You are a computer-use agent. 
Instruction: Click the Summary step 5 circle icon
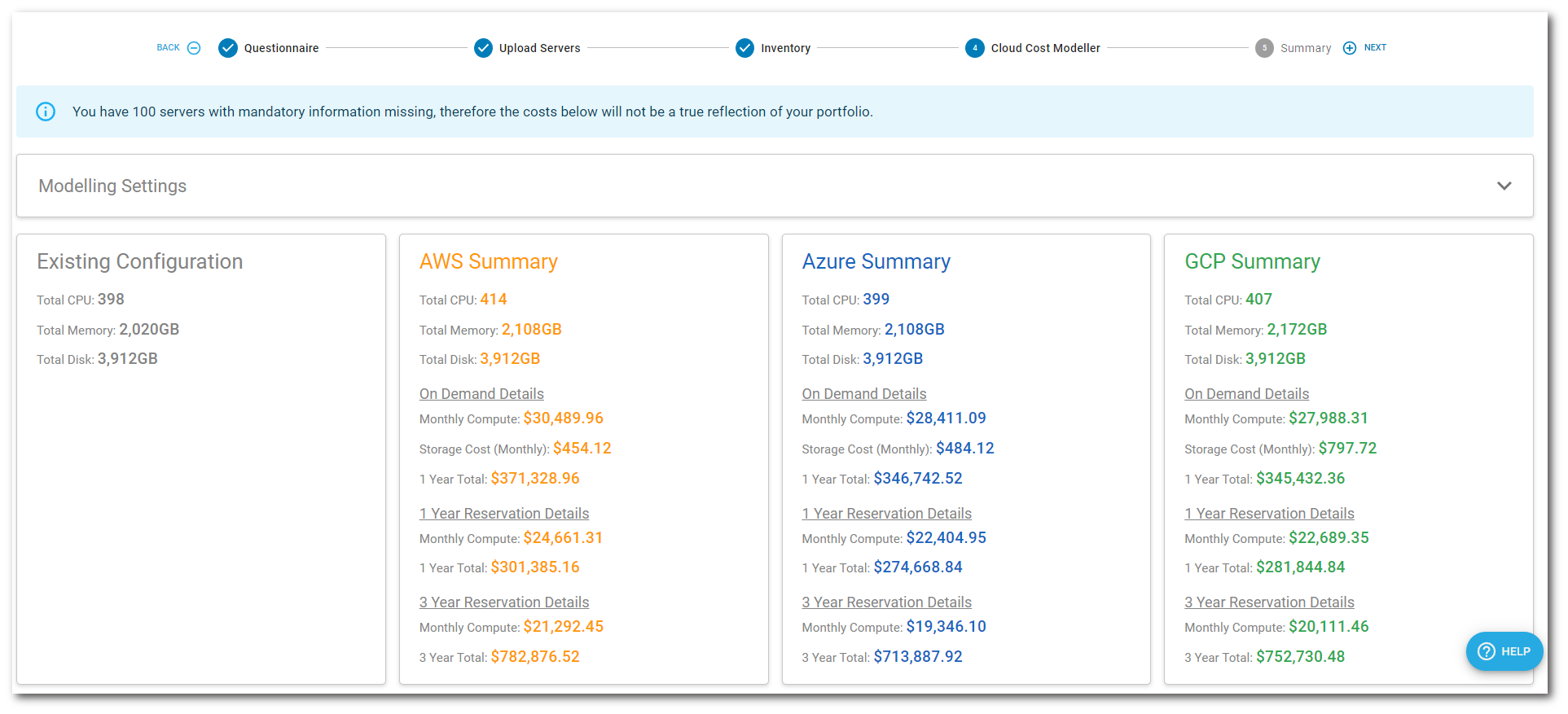coord(1264,48)
